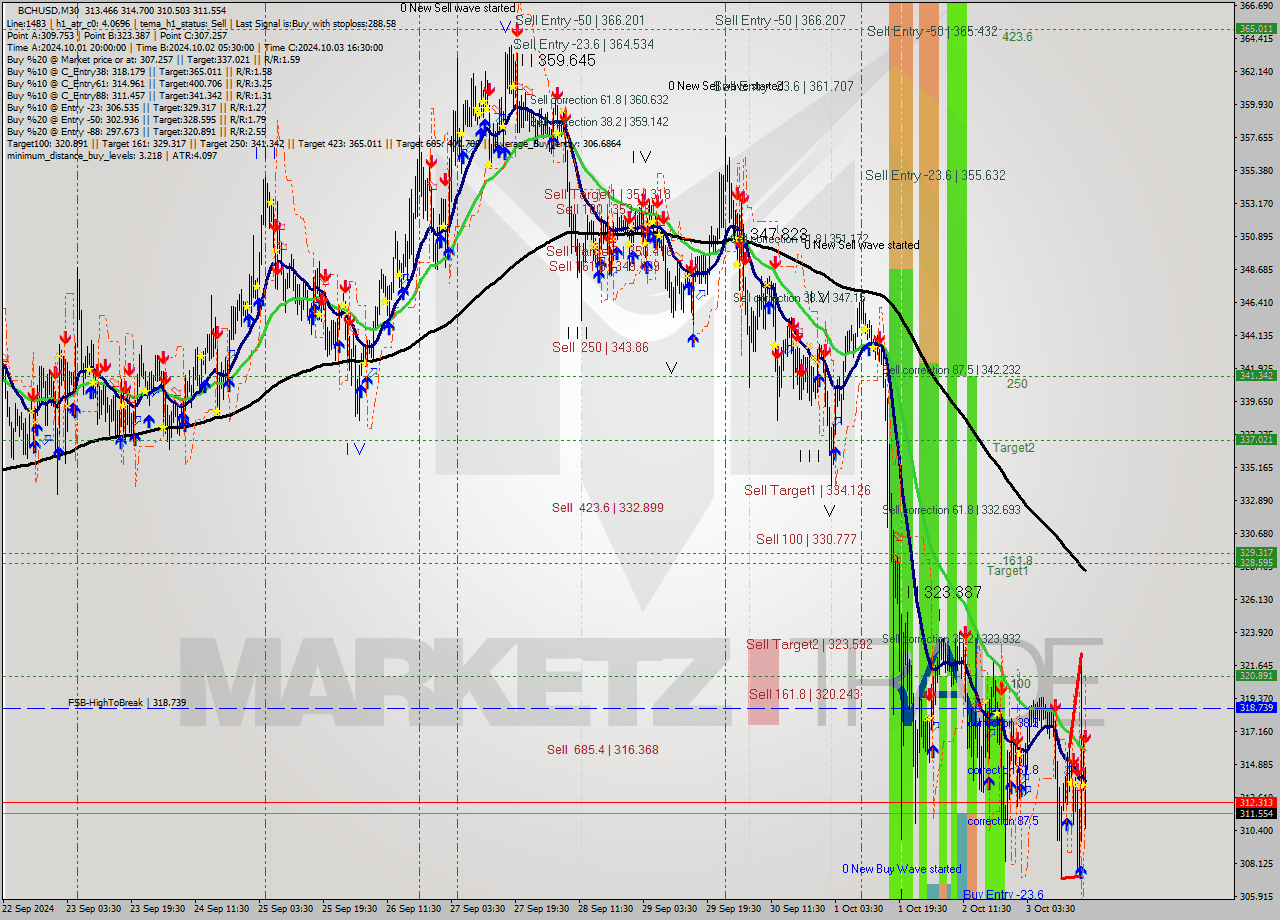Image resolution: width=1280 pixels, height=920 pixels.
Task: Click 'Sell correction 87.5 | 342.232' label
Action: pyautogui.click(x=952, y=370)
